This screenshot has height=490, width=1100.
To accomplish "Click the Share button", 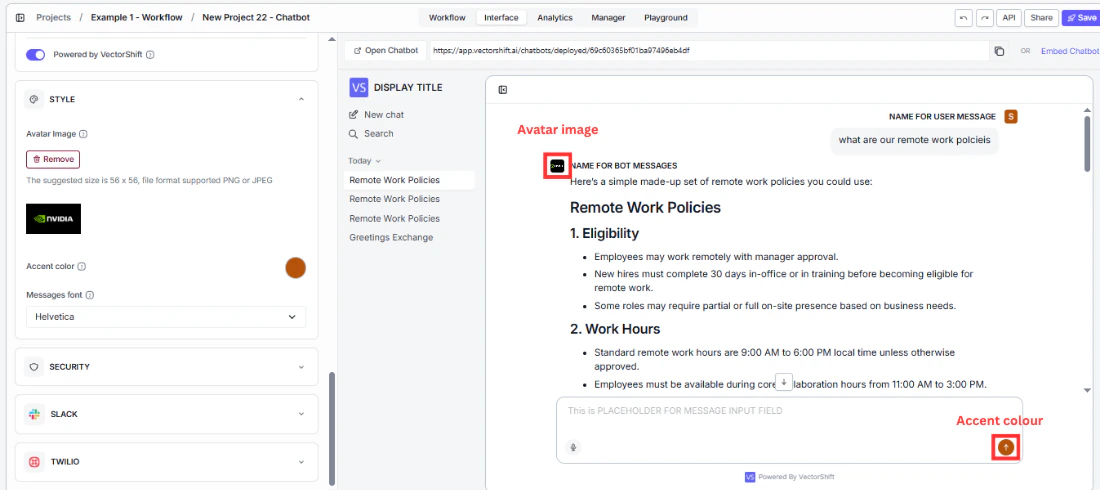I will [x=1041, y=18].
